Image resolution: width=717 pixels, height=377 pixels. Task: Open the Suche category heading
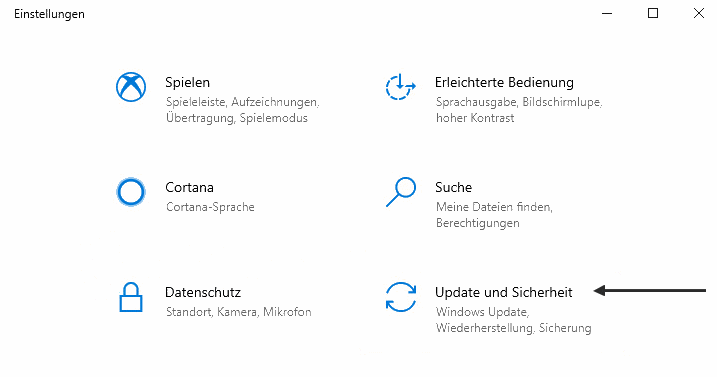454,188
